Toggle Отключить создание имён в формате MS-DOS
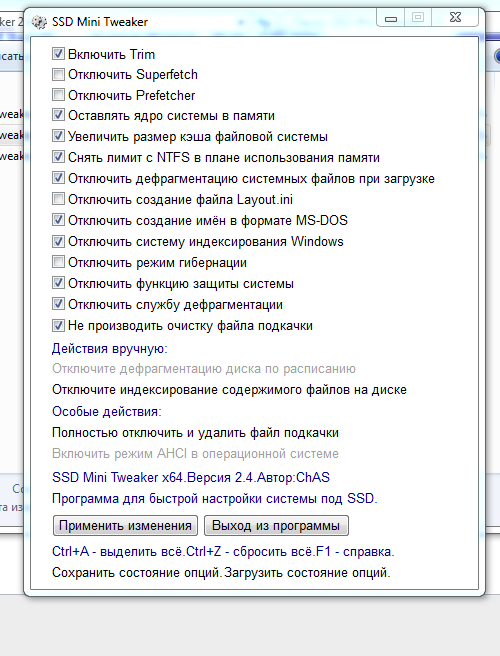Viewport: 500px width, 656px height. [x=58, y=220]
